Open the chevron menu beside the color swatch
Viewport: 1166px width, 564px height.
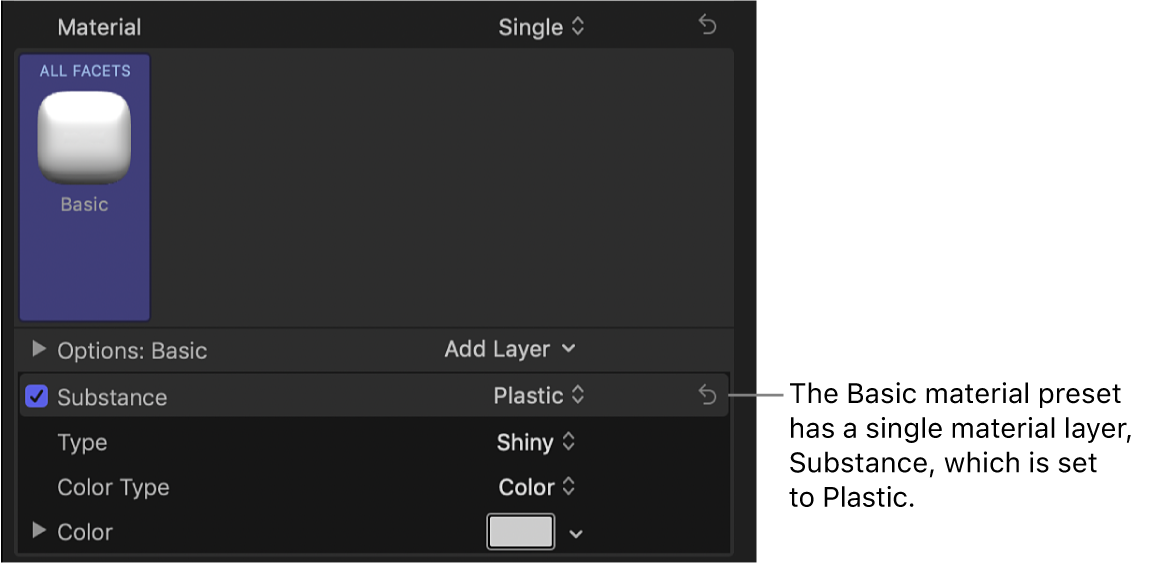tap(575, 533)
